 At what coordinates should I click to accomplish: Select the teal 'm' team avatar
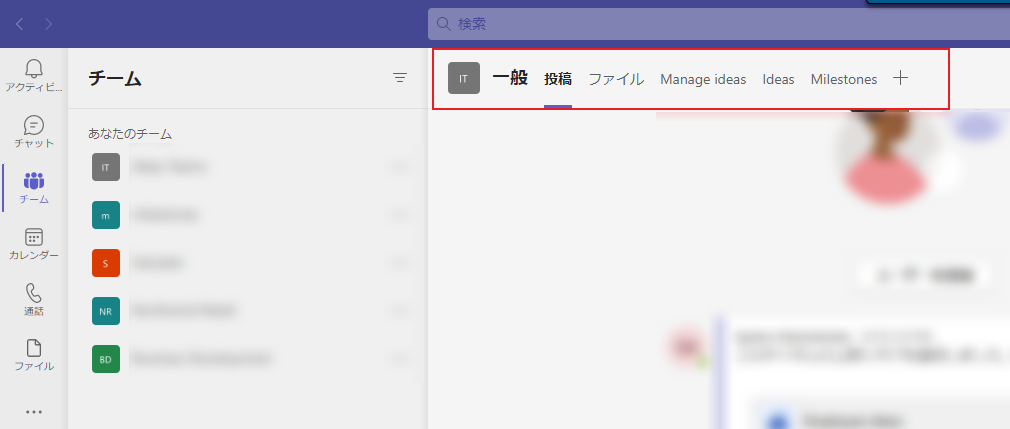tap(106, 215)
